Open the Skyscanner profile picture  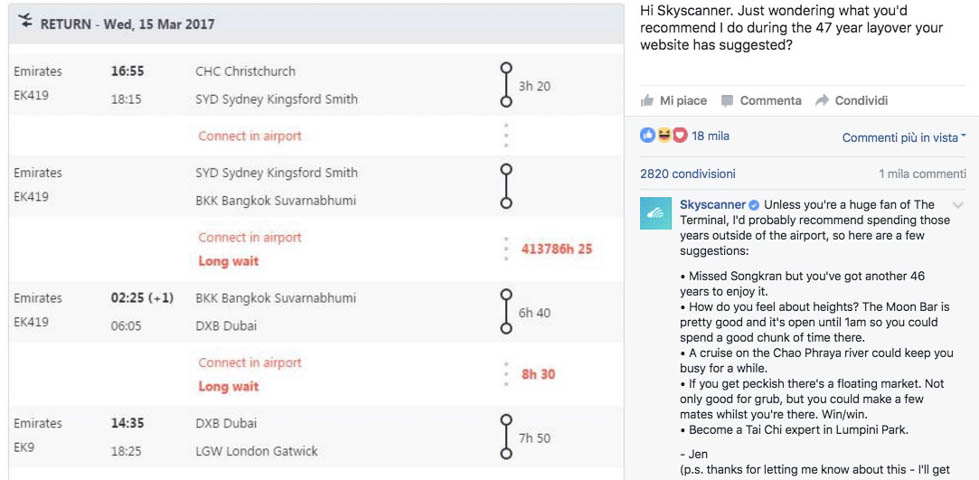click(656, 213)
